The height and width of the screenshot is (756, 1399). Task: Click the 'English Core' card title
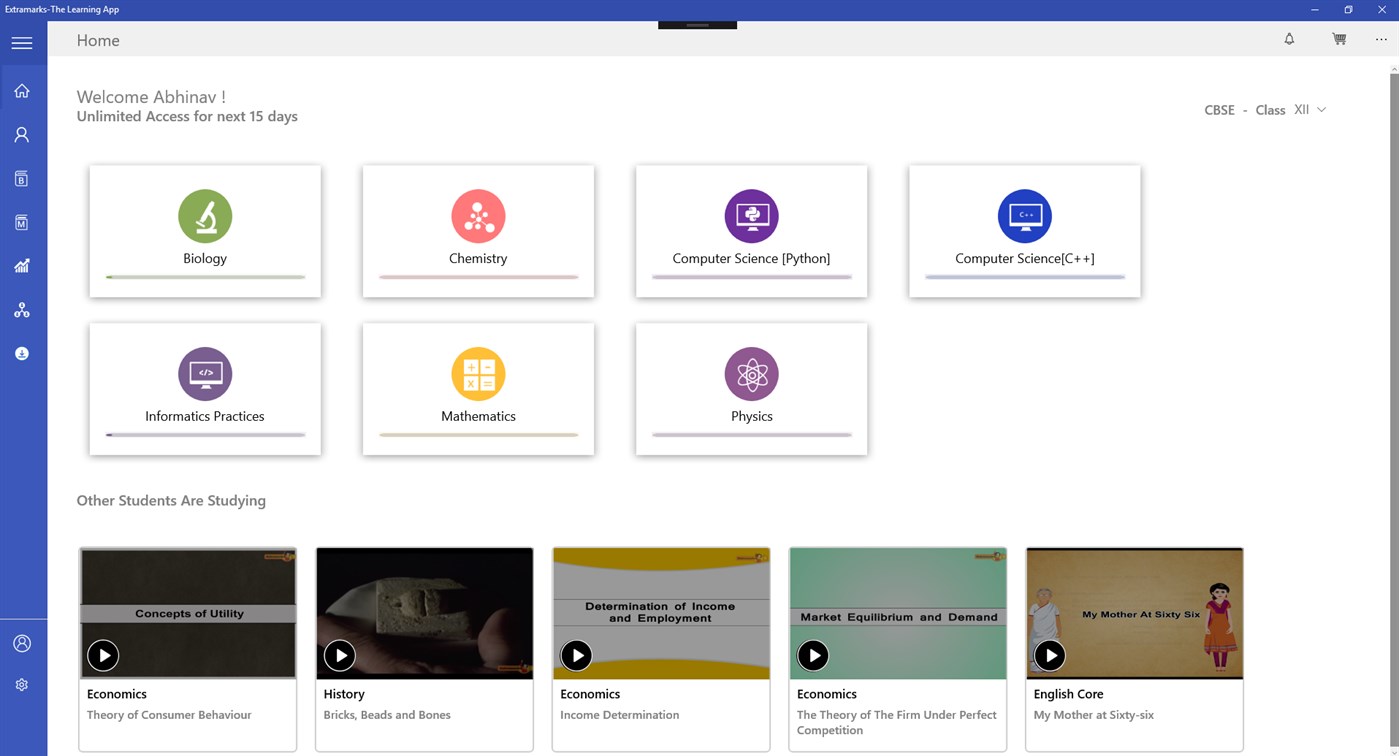[x=1068, y=694]
